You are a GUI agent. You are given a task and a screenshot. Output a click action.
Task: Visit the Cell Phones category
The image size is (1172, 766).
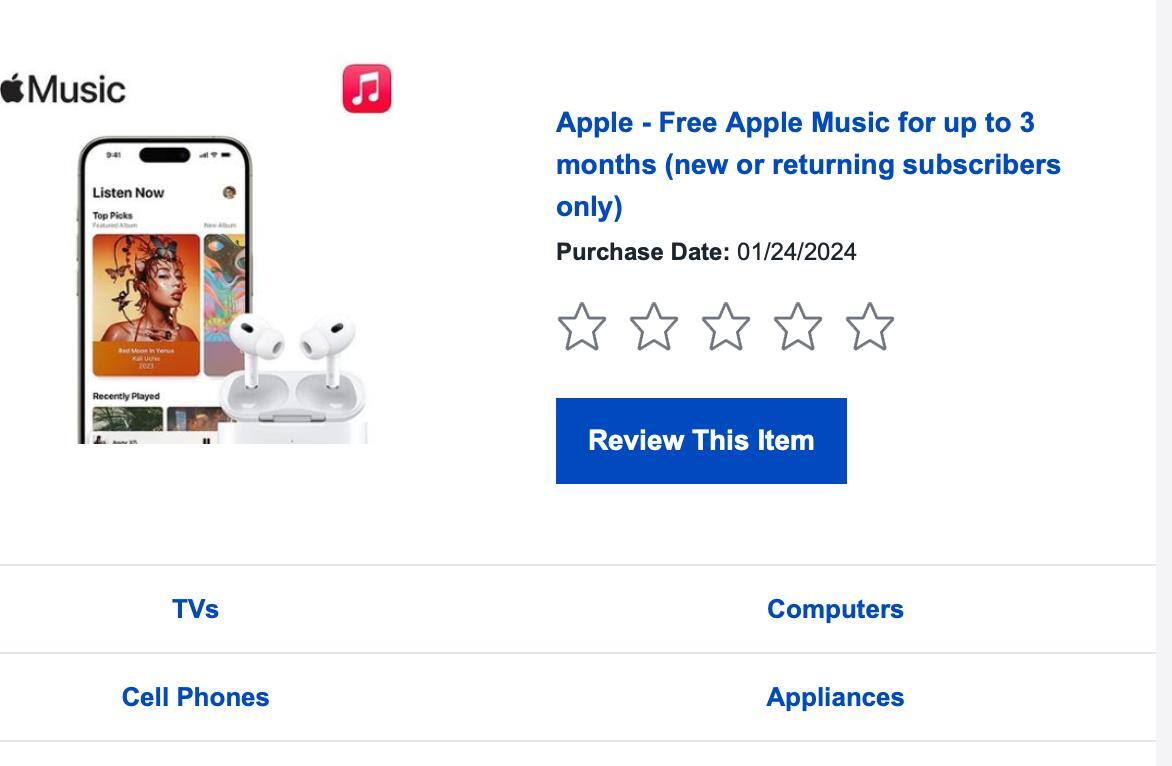(x=196, y=697)
